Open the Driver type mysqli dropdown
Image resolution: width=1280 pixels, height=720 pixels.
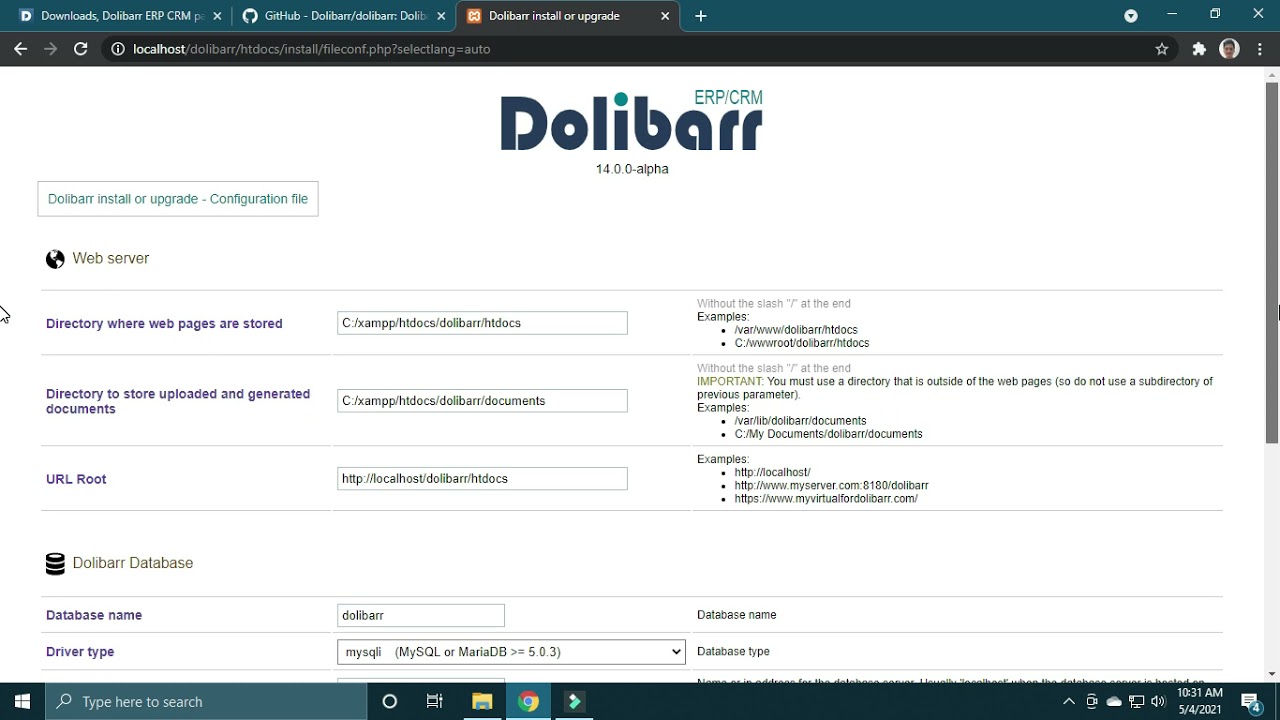click(x=511, y=652)
